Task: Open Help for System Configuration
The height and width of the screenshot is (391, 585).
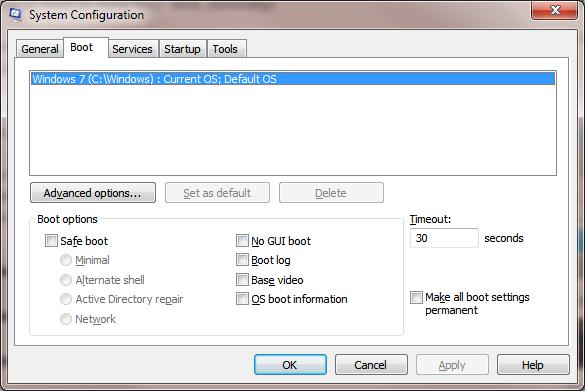Action: pos(533,365)
